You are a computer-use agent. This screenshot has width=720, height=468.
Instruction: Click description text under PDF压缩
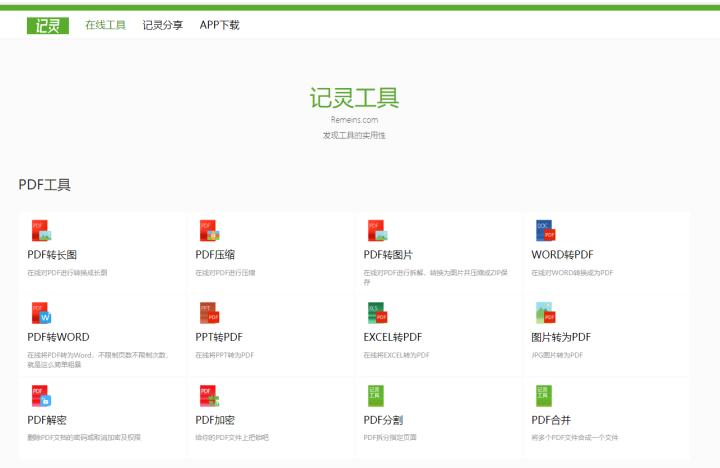(x=225, y=272)
